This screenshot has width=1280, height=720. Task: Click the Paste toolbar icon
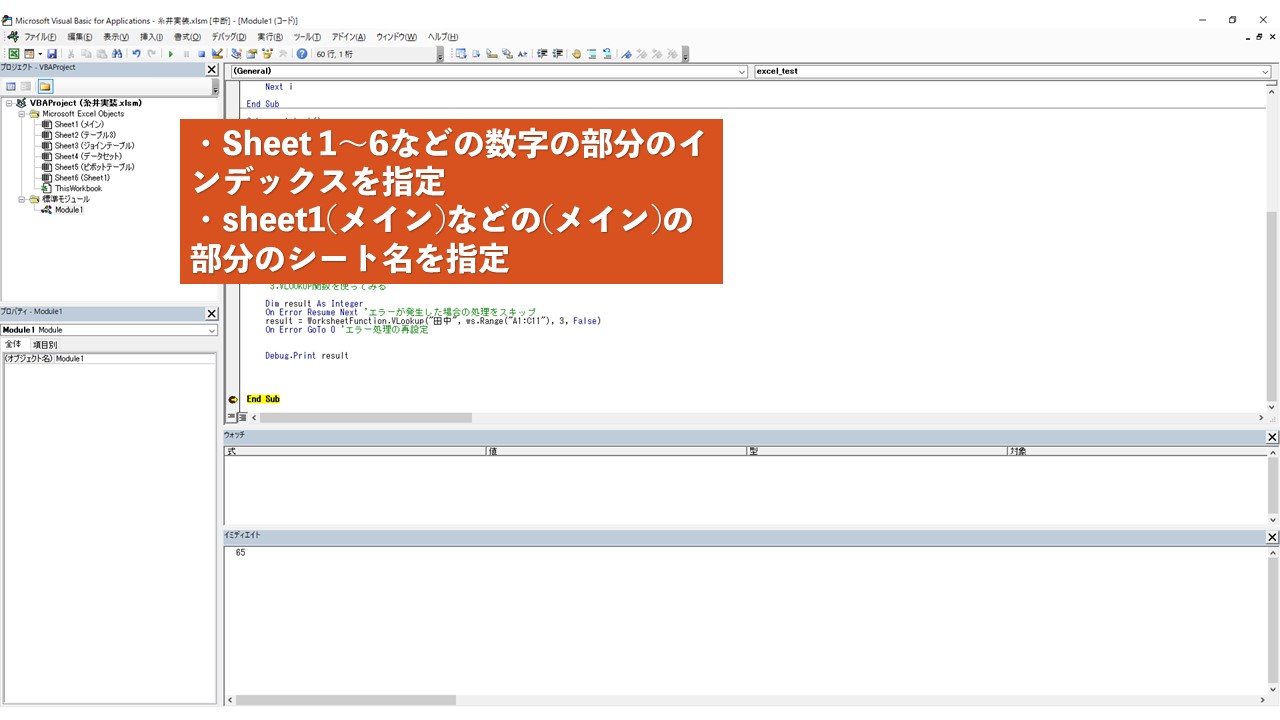coord(101,54)
